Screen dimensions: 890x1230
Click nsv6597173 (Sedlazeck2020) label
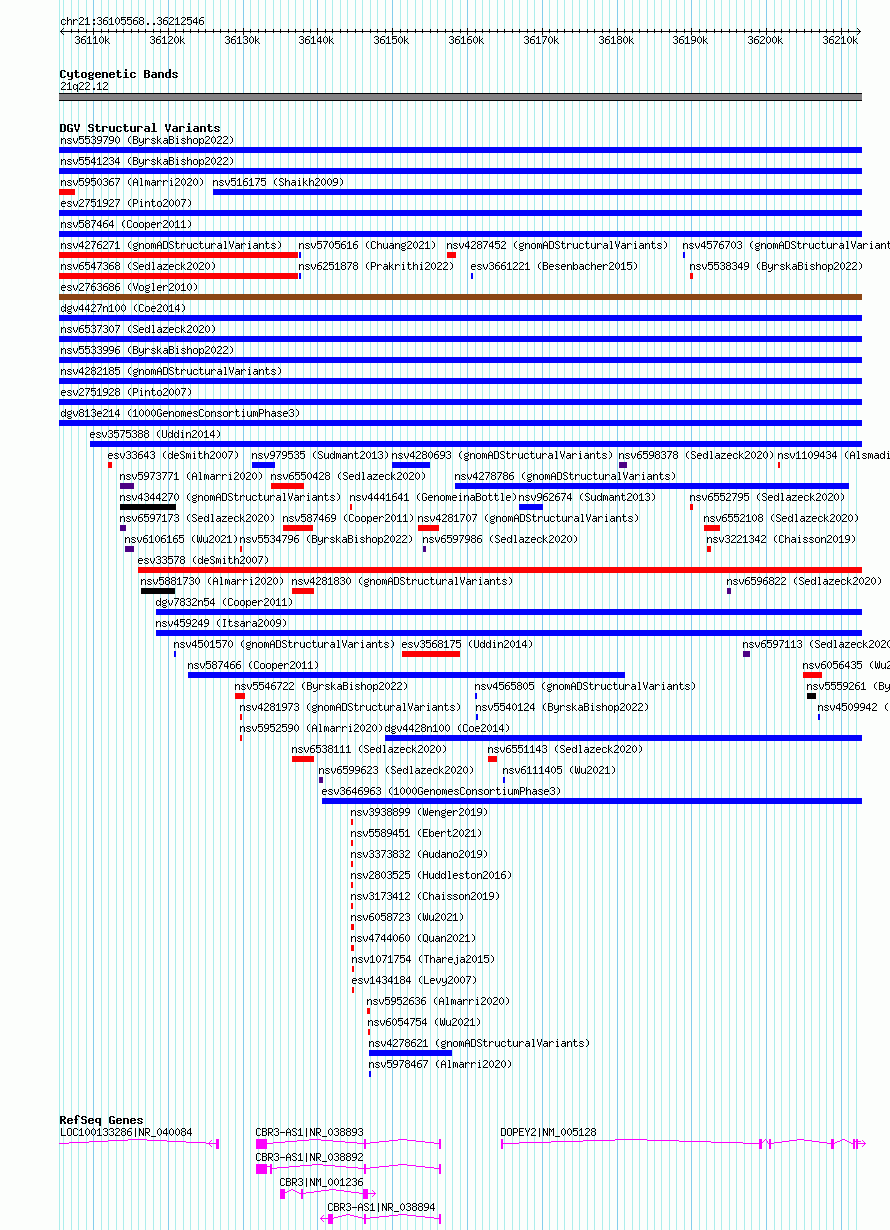tap(198, 518)
